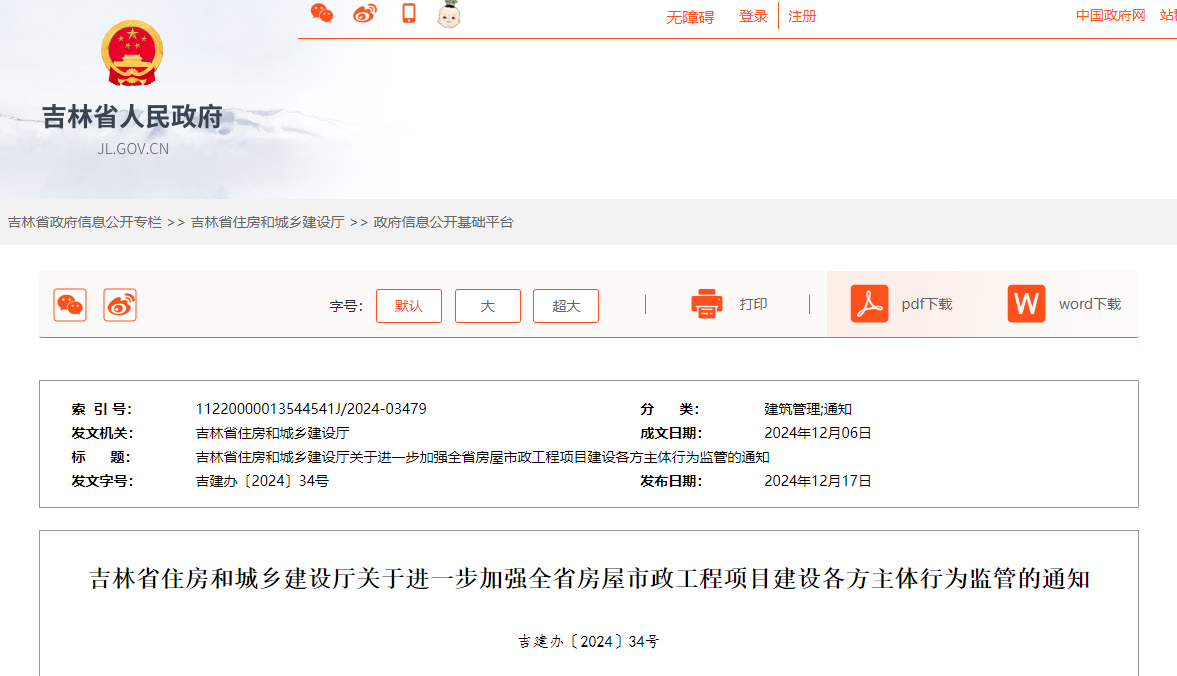Open the 政府信息公开基础平台 breadcrumb section
This screenshot has width=1177, height=676.
443,222
